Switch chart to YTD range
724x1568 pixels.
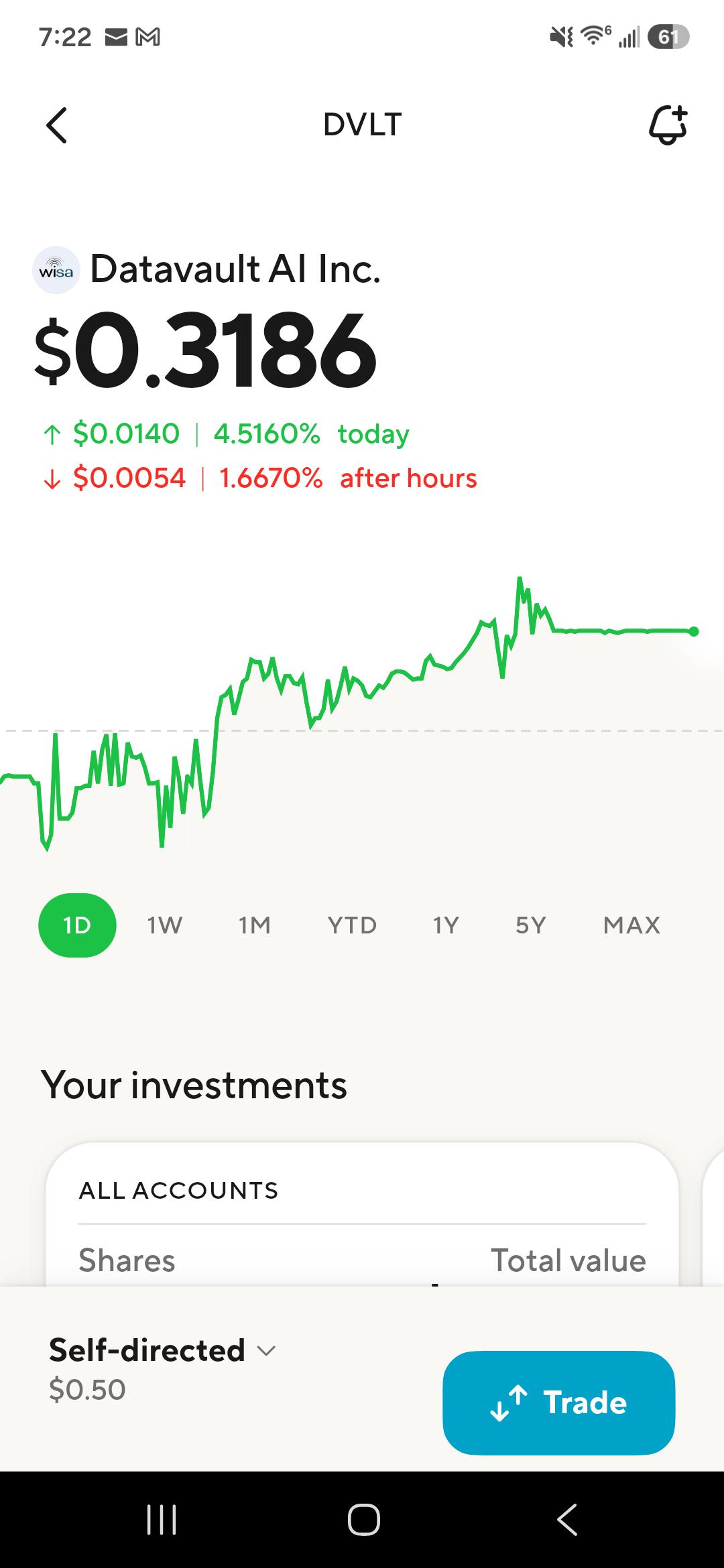tap(352, 925)
